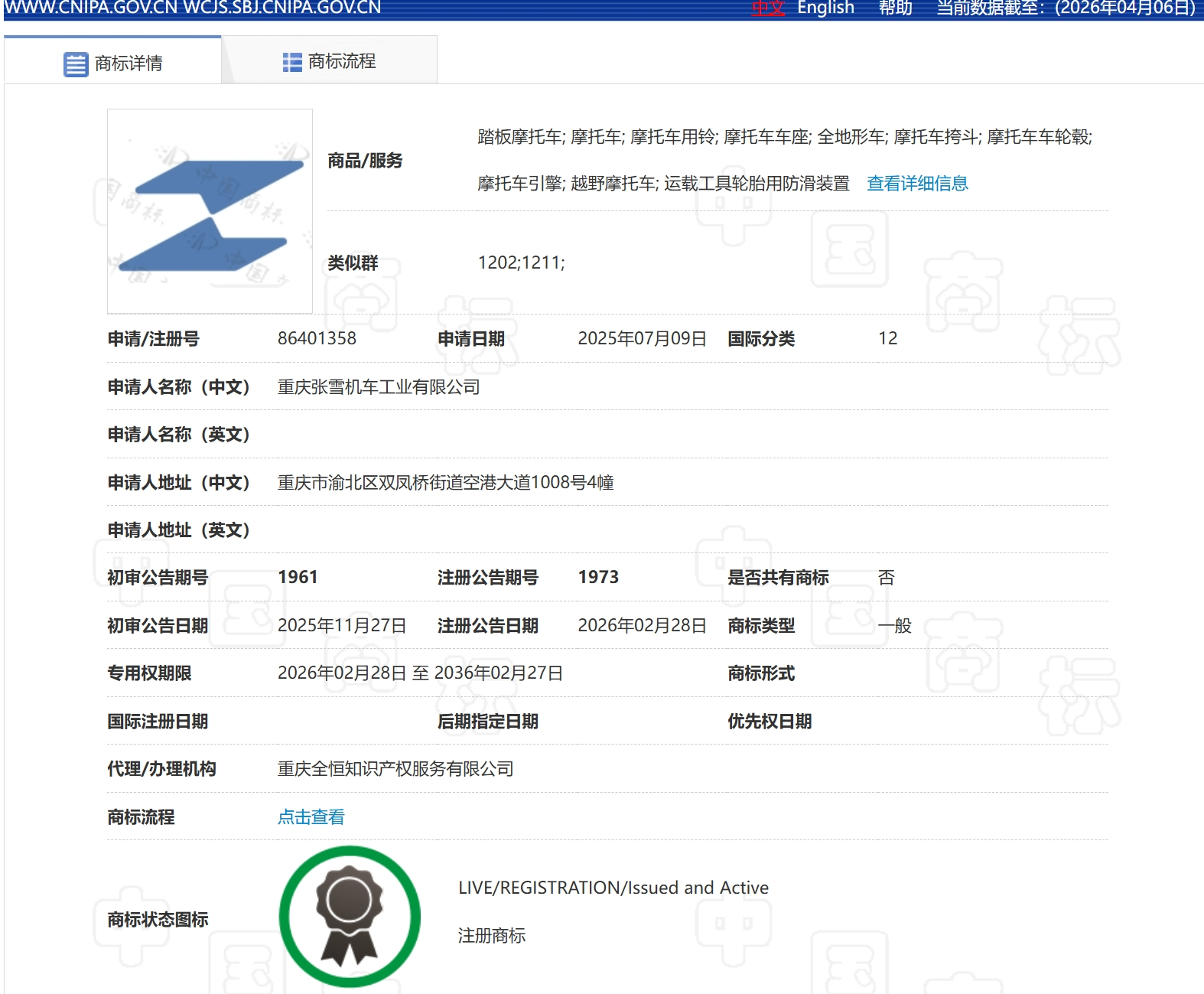Select international class value 12
This screenshot has height=994, width=1204.
click(x=887, y=338)
